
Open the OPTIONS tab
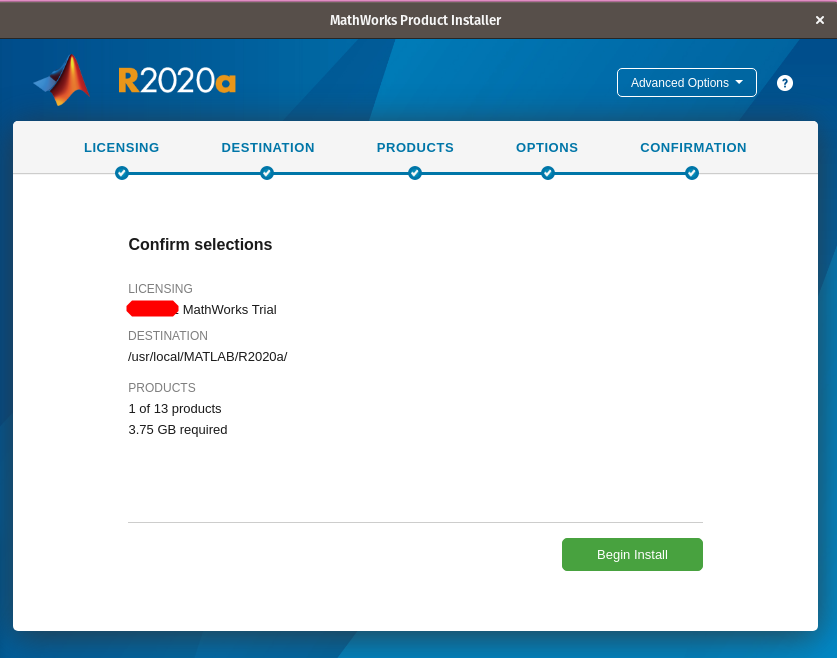coord(547,148)
